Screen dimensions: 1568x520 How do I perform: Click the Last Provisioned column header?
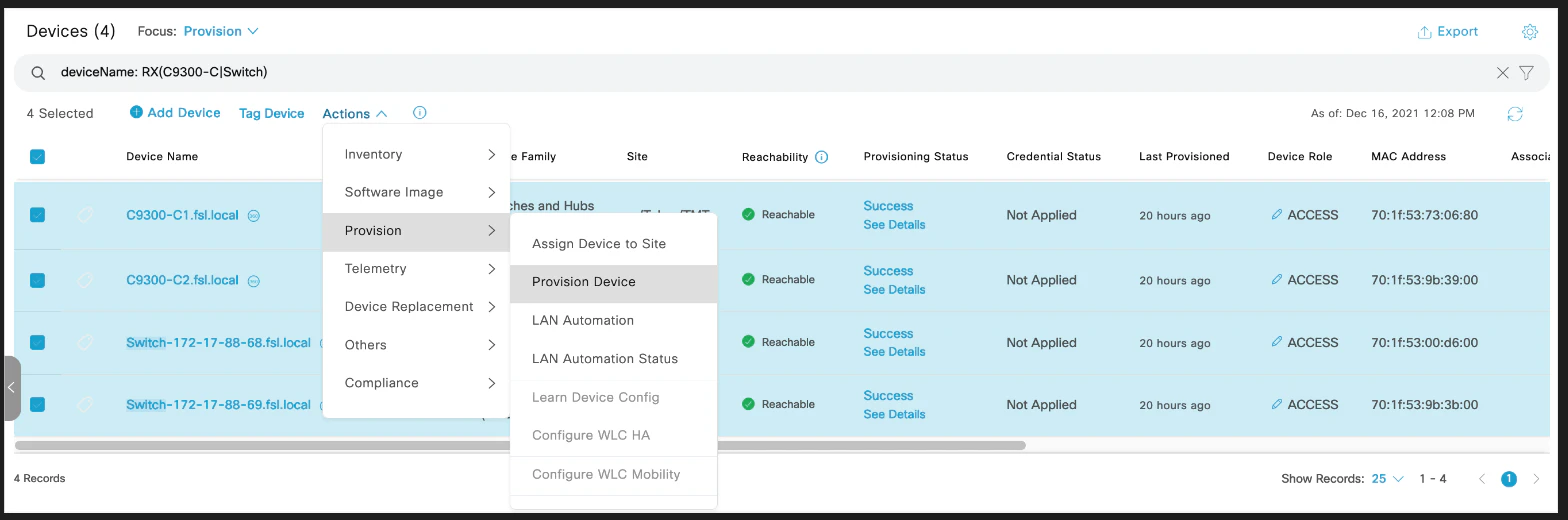[x=1184, y=157]
